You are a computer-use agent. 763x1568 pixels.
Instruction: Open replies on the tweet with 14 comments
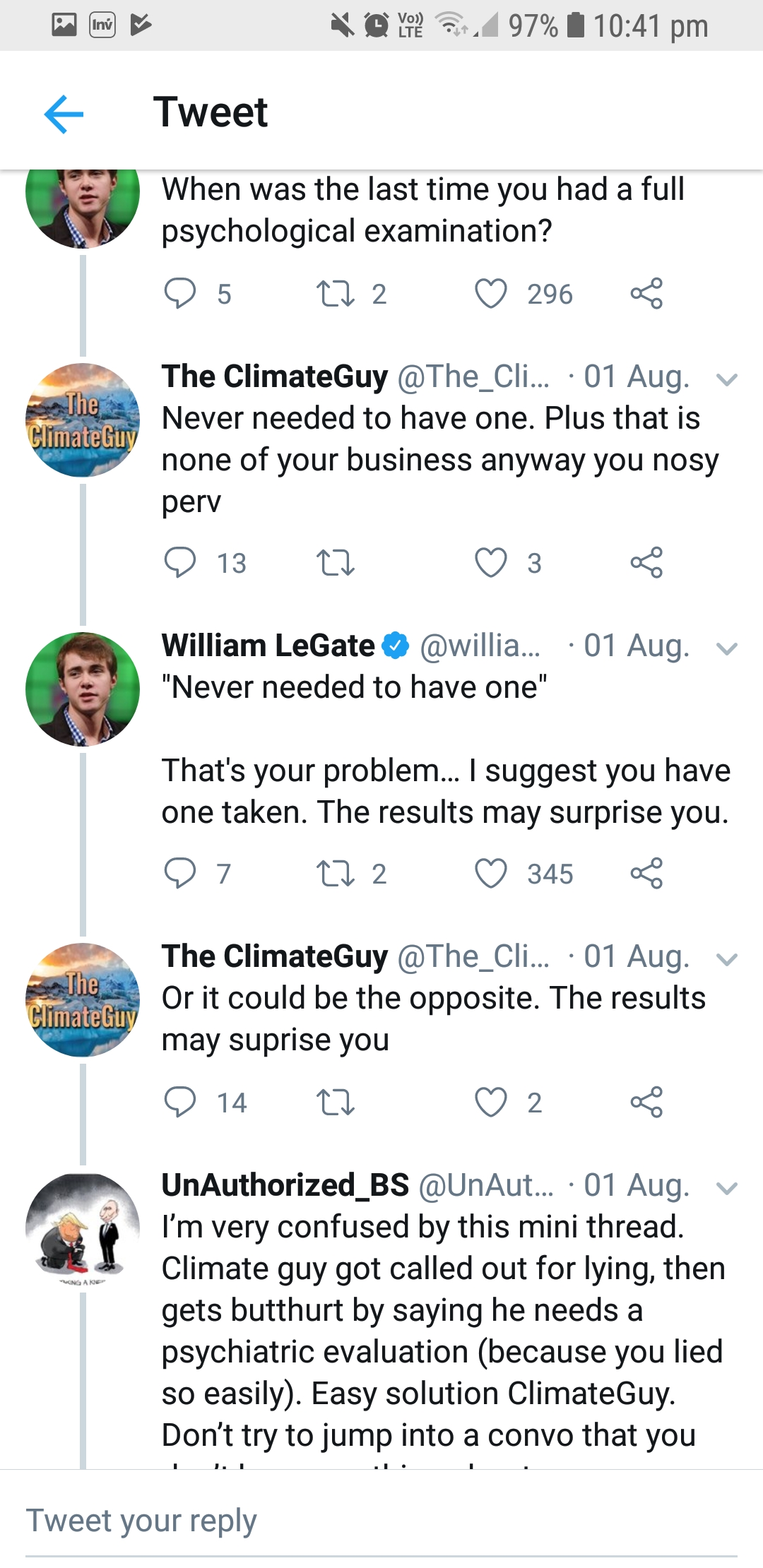[x=180, y=1103]
